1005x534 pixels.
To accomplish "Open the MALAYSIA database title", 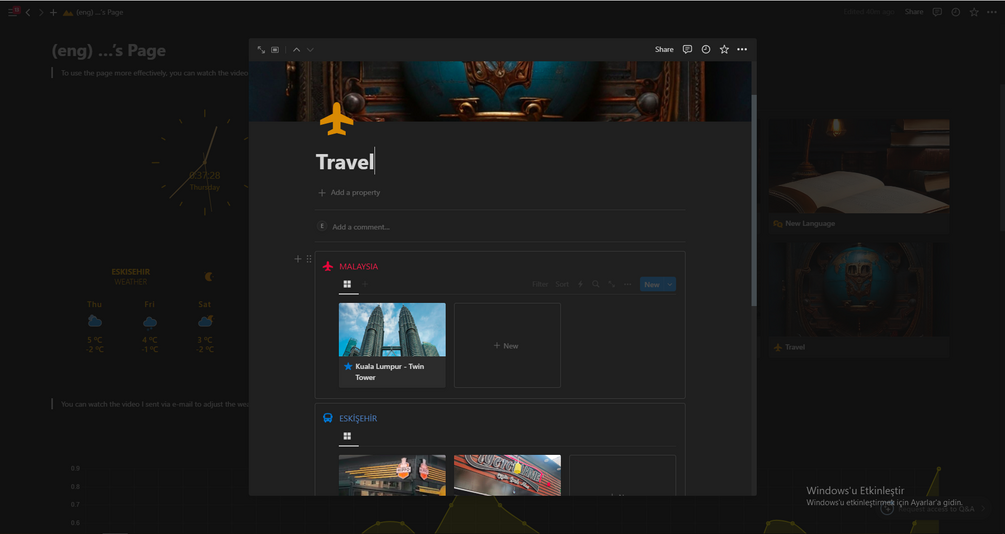I will coord(358,266).
